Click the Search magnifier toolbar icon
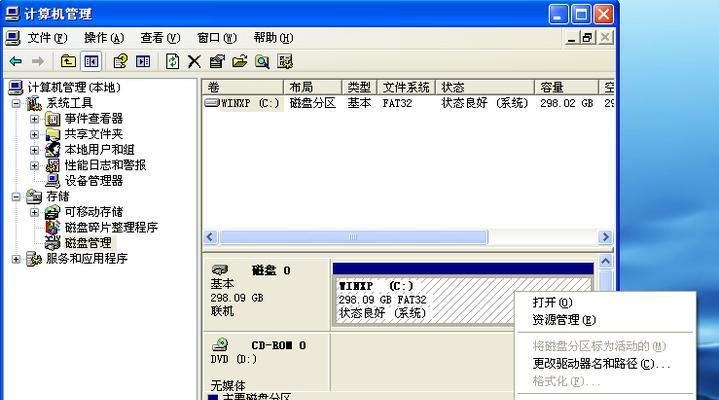This screenshot has height=400, width=719. click(262, 61)
